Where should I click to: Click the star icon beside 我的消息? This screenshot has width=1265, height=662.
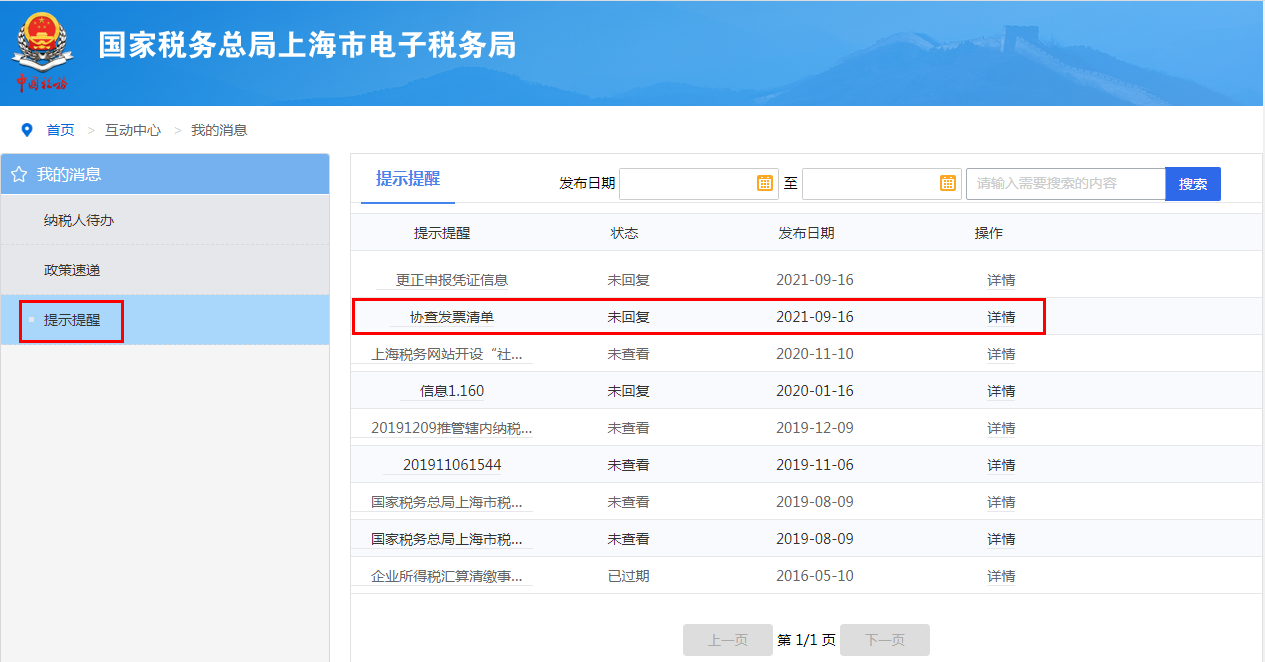(x=19, y=175)
